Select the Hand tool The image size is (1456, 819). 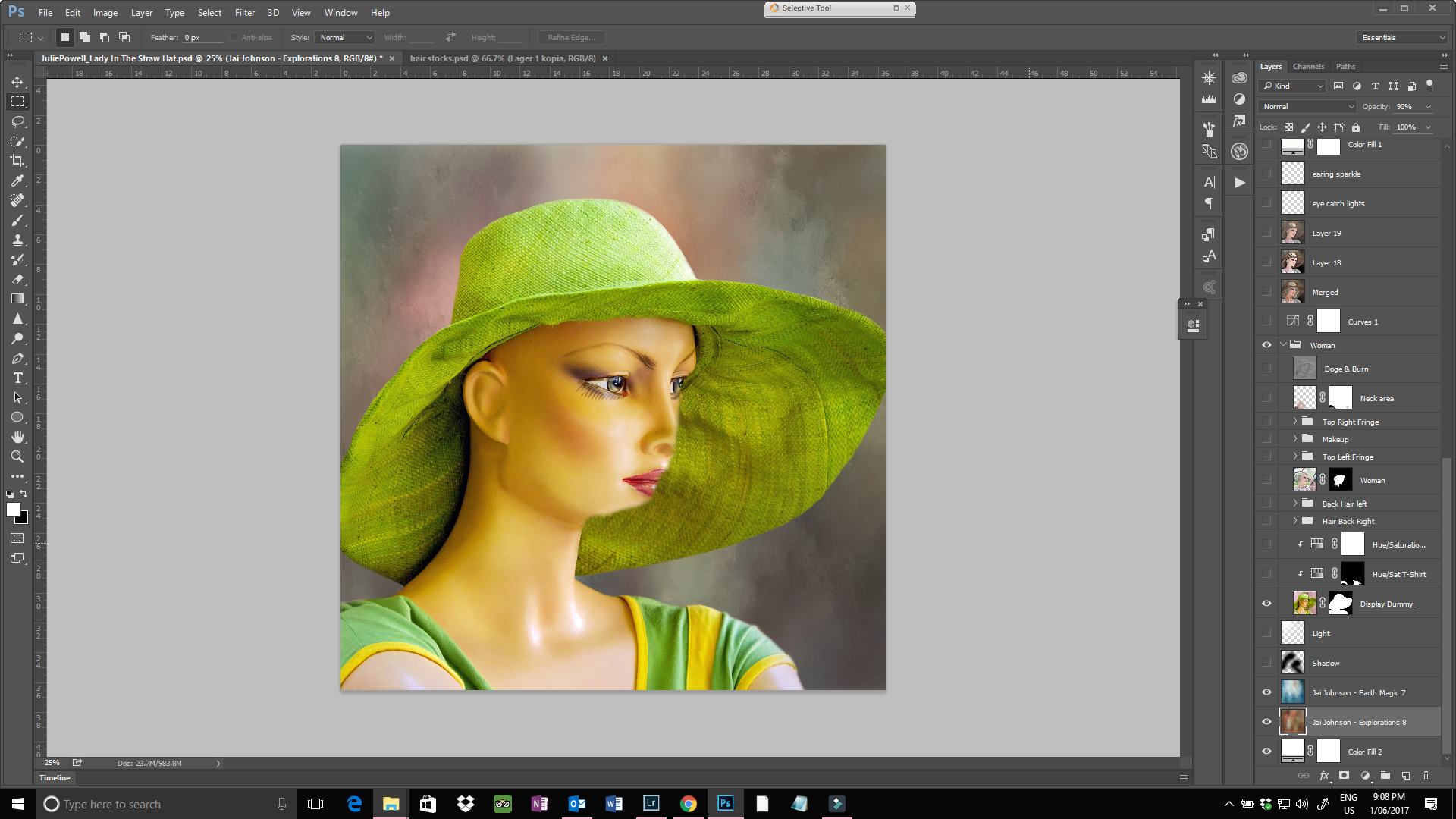click(17, 437)
